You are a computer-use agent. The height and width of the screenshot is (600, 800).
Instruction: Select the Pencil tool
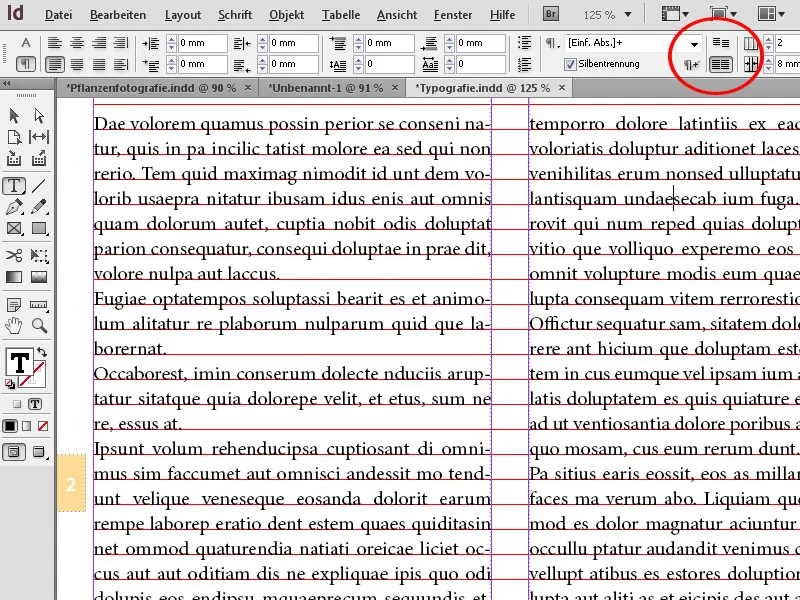39,207
